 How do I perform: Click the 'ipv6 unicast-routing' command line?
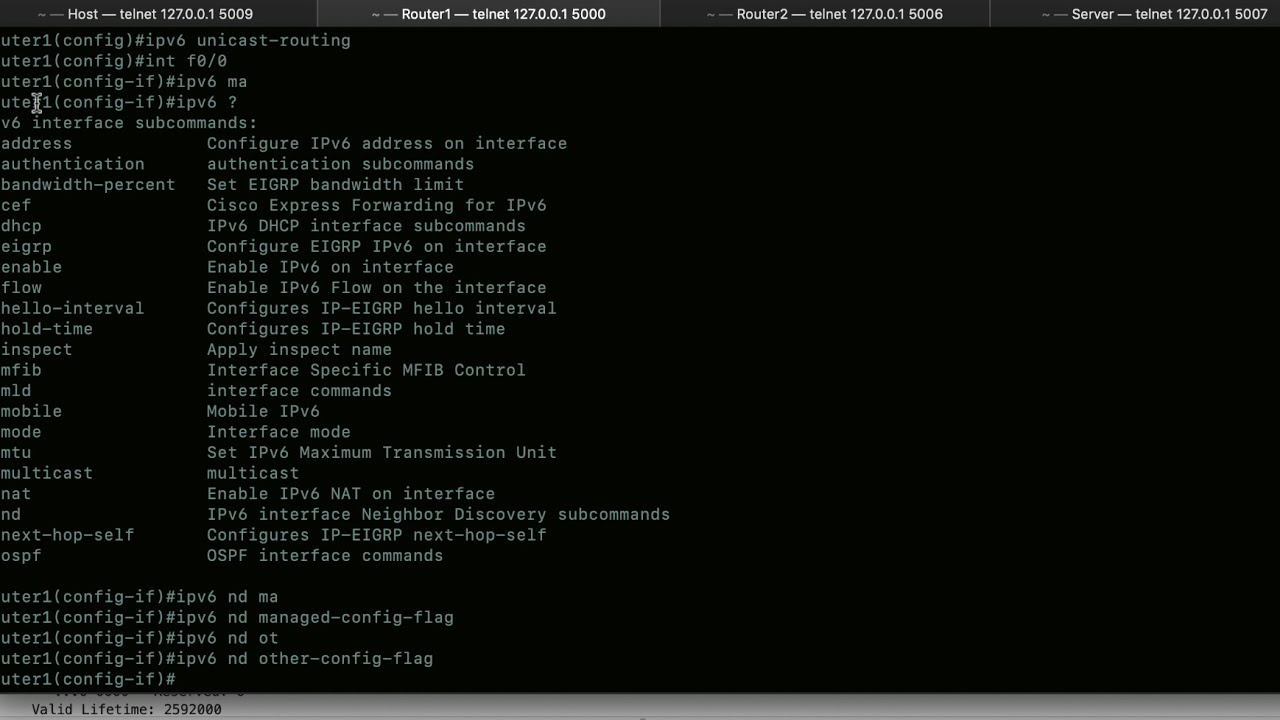(175, 41)
